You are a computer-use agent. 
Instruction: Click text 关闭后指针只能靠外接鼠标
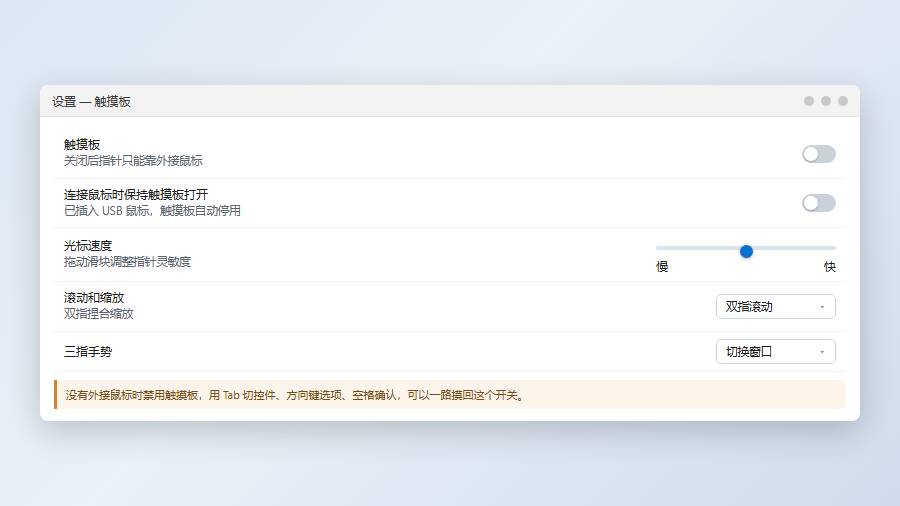point(133,161)
